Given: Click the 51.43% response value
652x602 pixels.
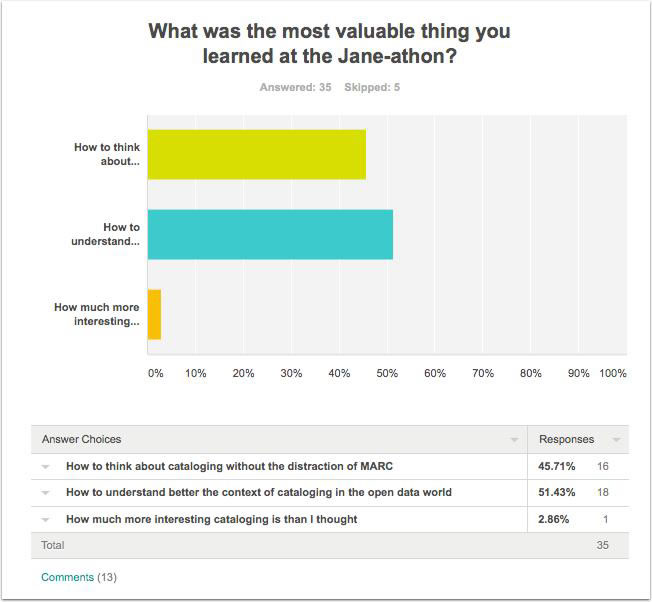Looking at the screenshot, I should pos(556,492).
